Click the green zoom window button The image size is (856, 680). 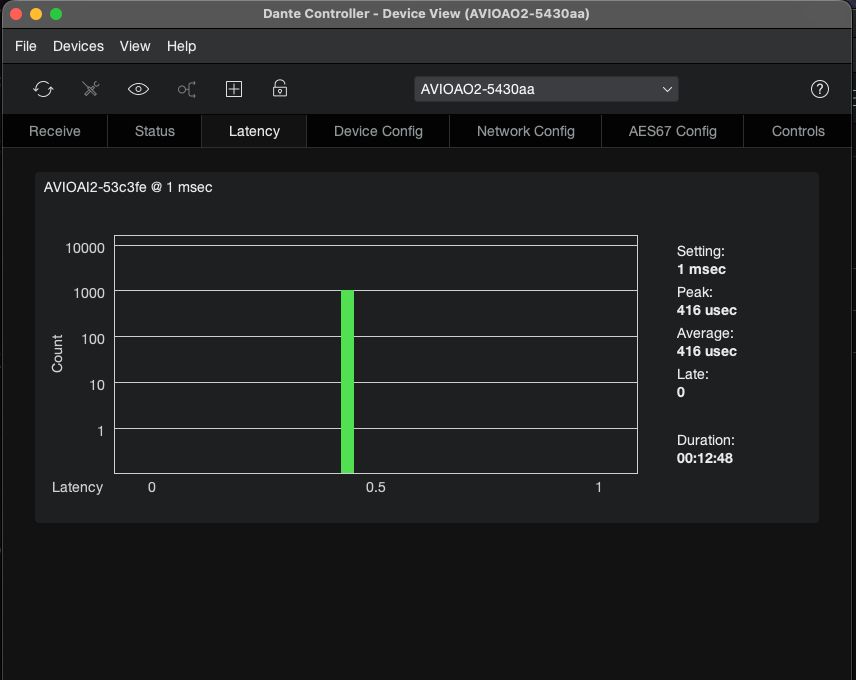(x=56, y=14)
